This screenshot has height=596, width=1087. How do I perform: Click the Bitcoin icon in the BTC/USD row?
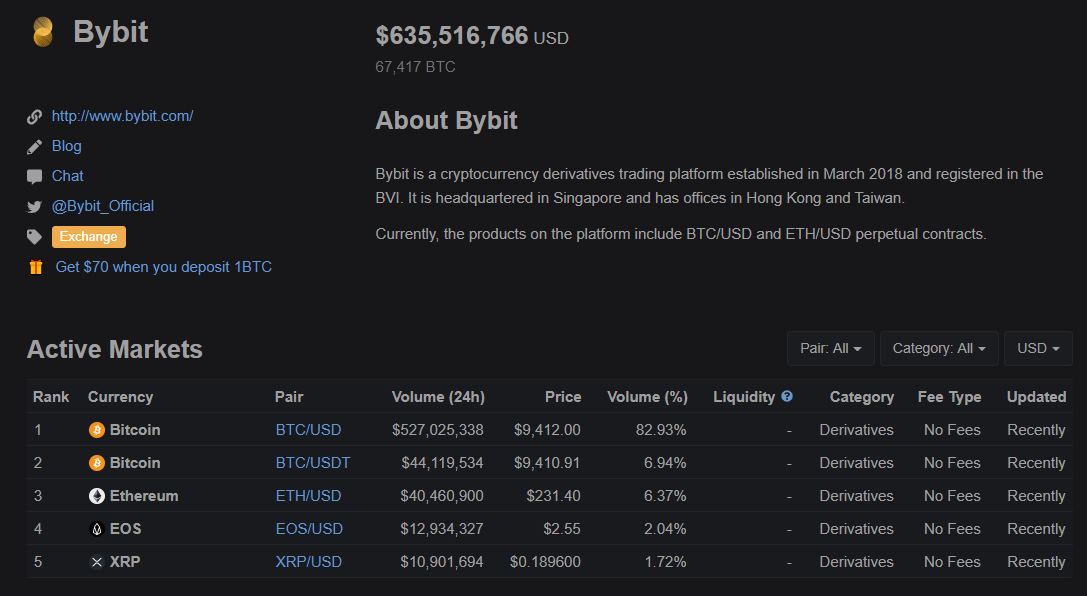point(97,430)
